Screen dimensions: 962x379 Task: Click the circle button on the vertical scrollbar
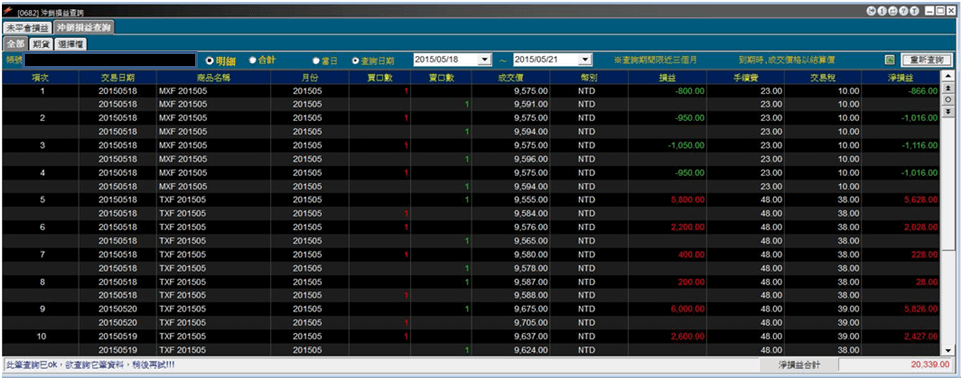click(x=948, y=99)
